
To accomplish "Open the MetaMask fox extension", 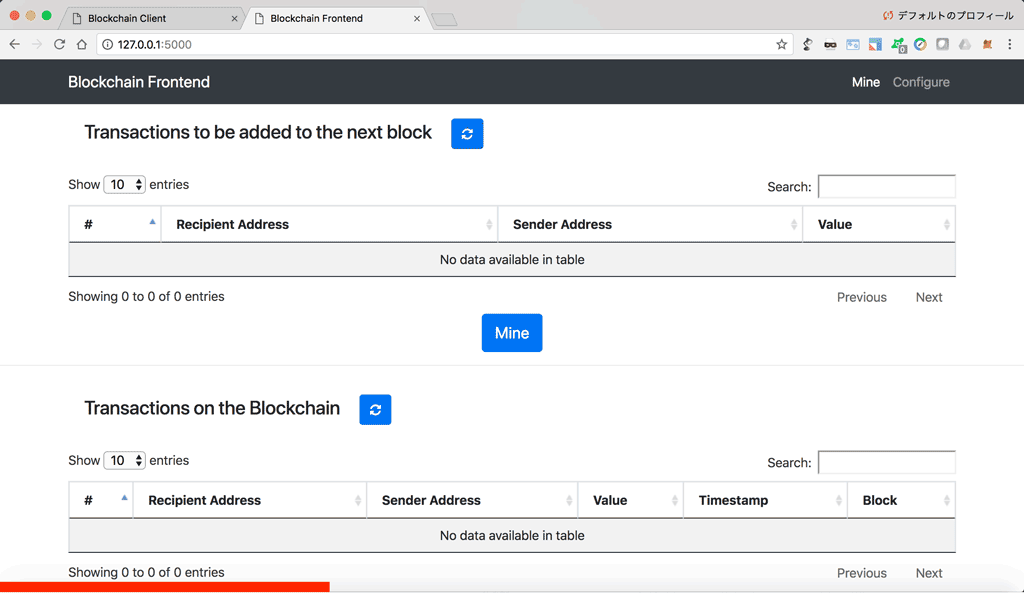I will point(986,45).
